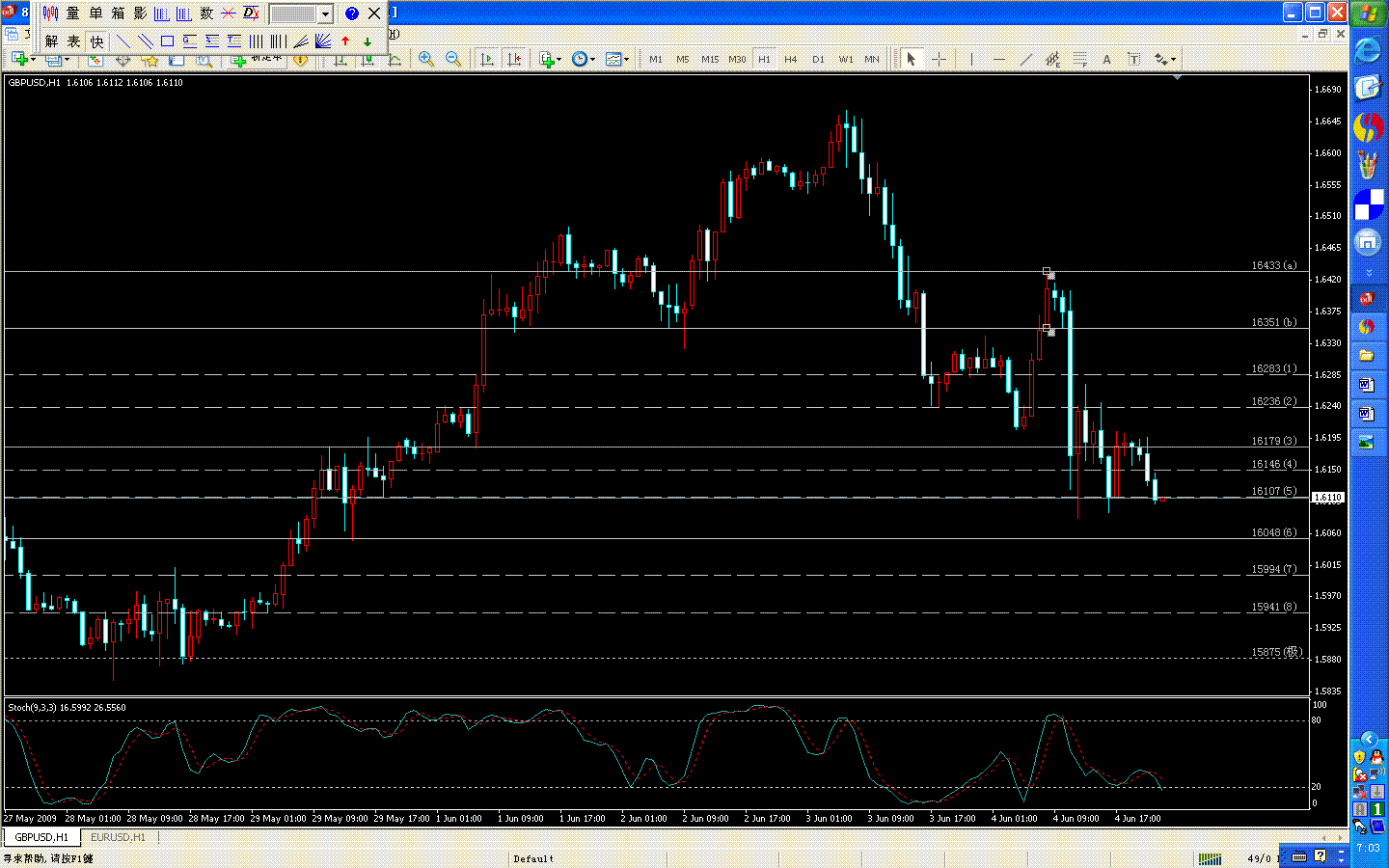1389x868 pixels.
Task: Switch to H4 timeframe
Action: tap(791, 59)
